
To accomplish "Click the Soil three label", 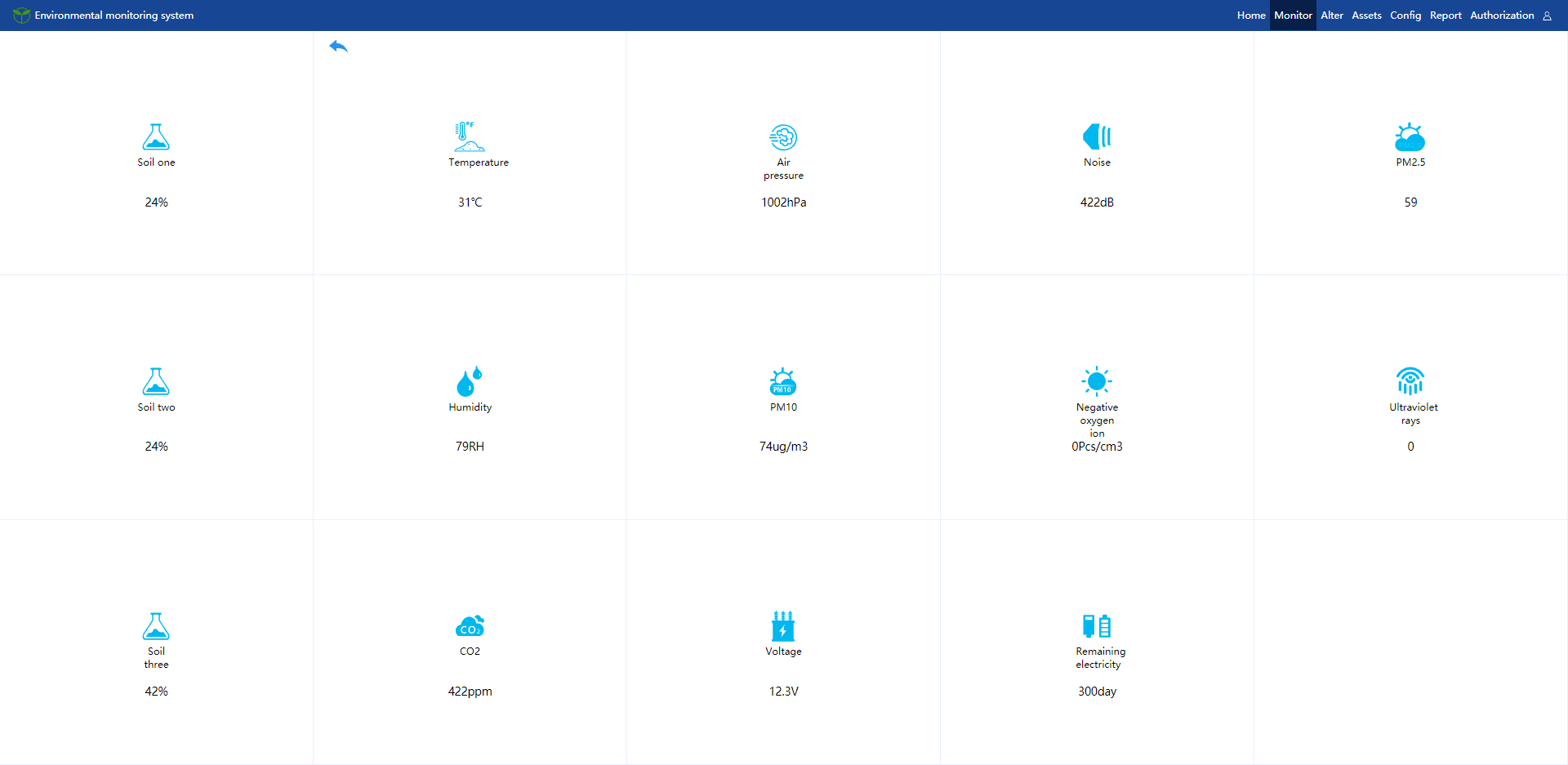I will [x=156, y=658].
